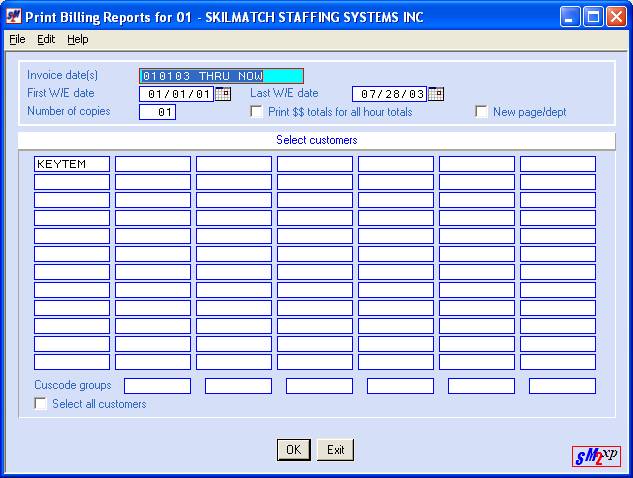Click the customer field directly below KEYTEM
Screen dimensions: 633x478
pos(72,182)
